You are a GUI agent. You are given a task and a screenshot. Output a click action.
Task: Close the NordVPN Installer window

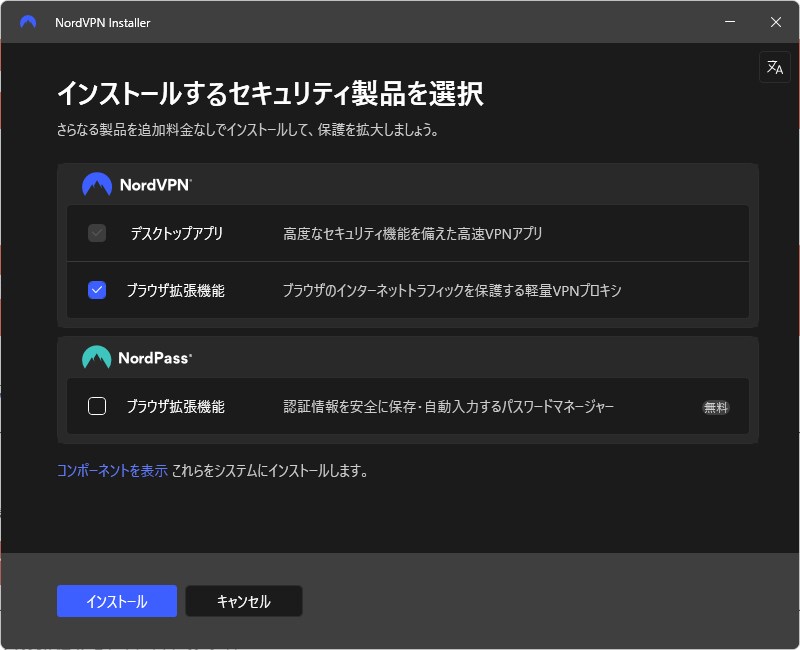click(x=775, y=22)
